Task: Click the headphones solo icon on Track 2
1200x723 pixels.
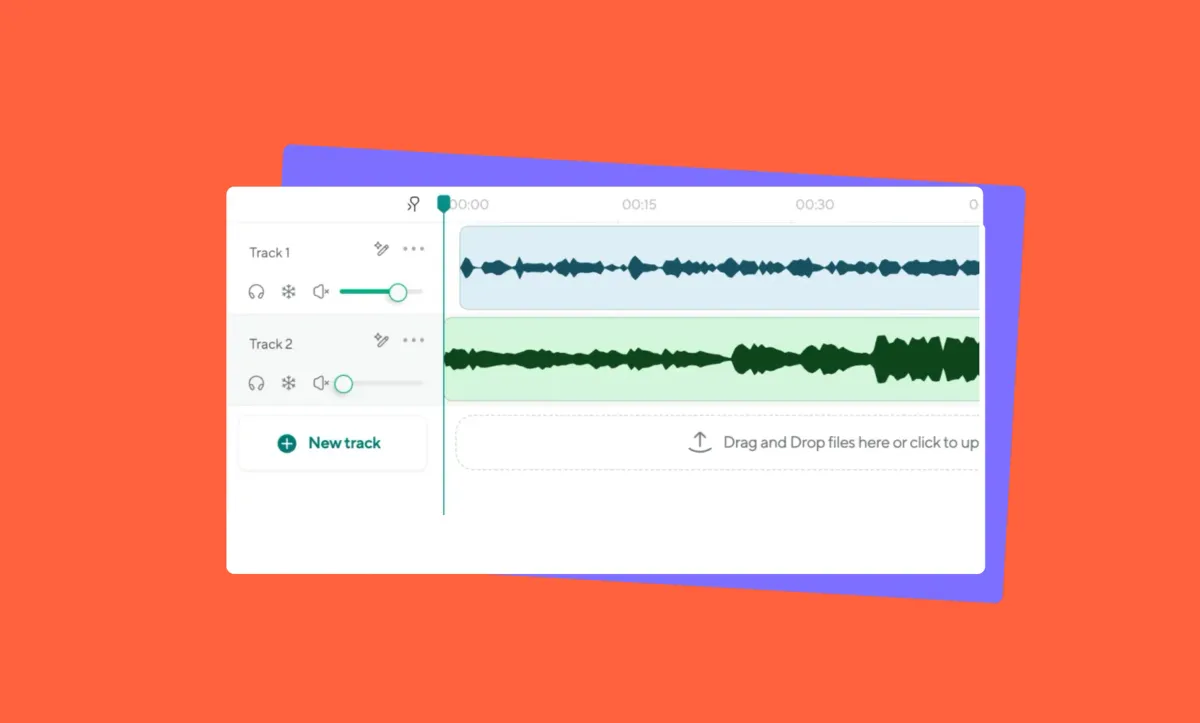Action: tap(256, 382)
